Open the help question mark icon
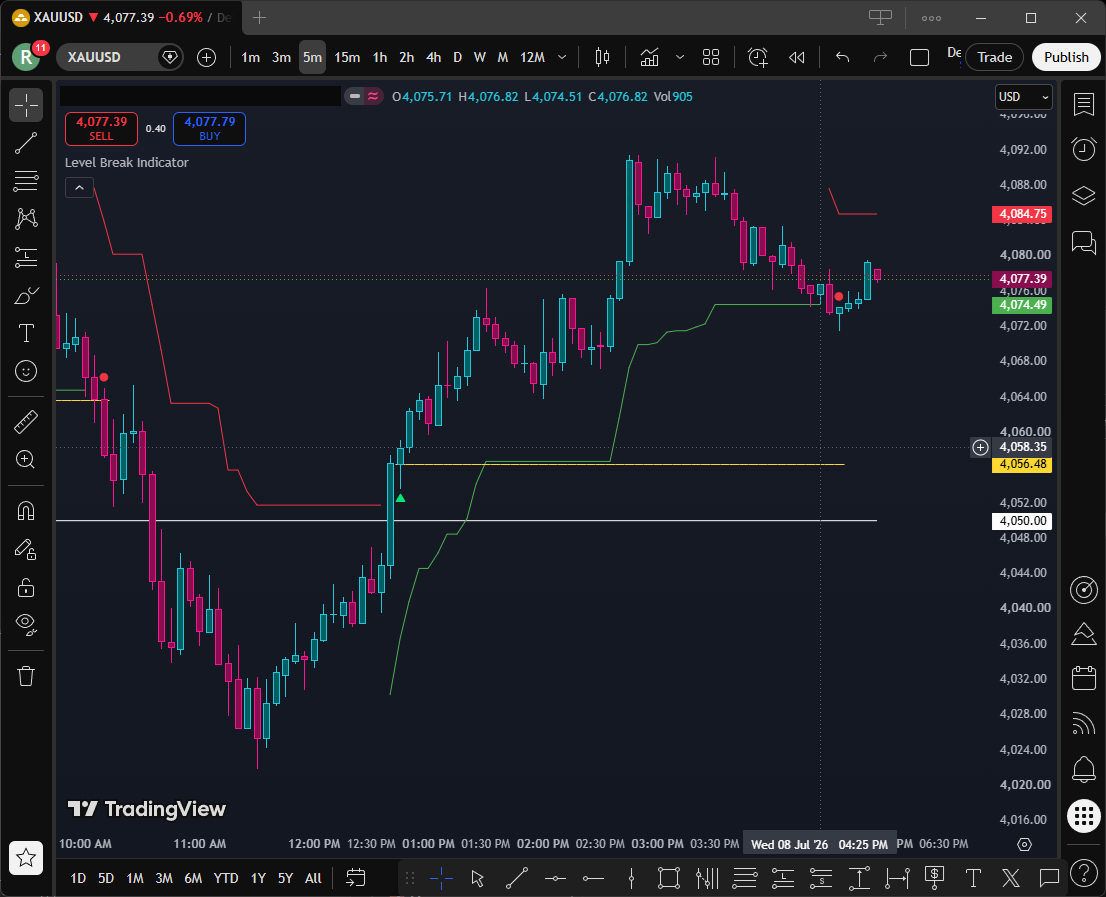 1083,873
